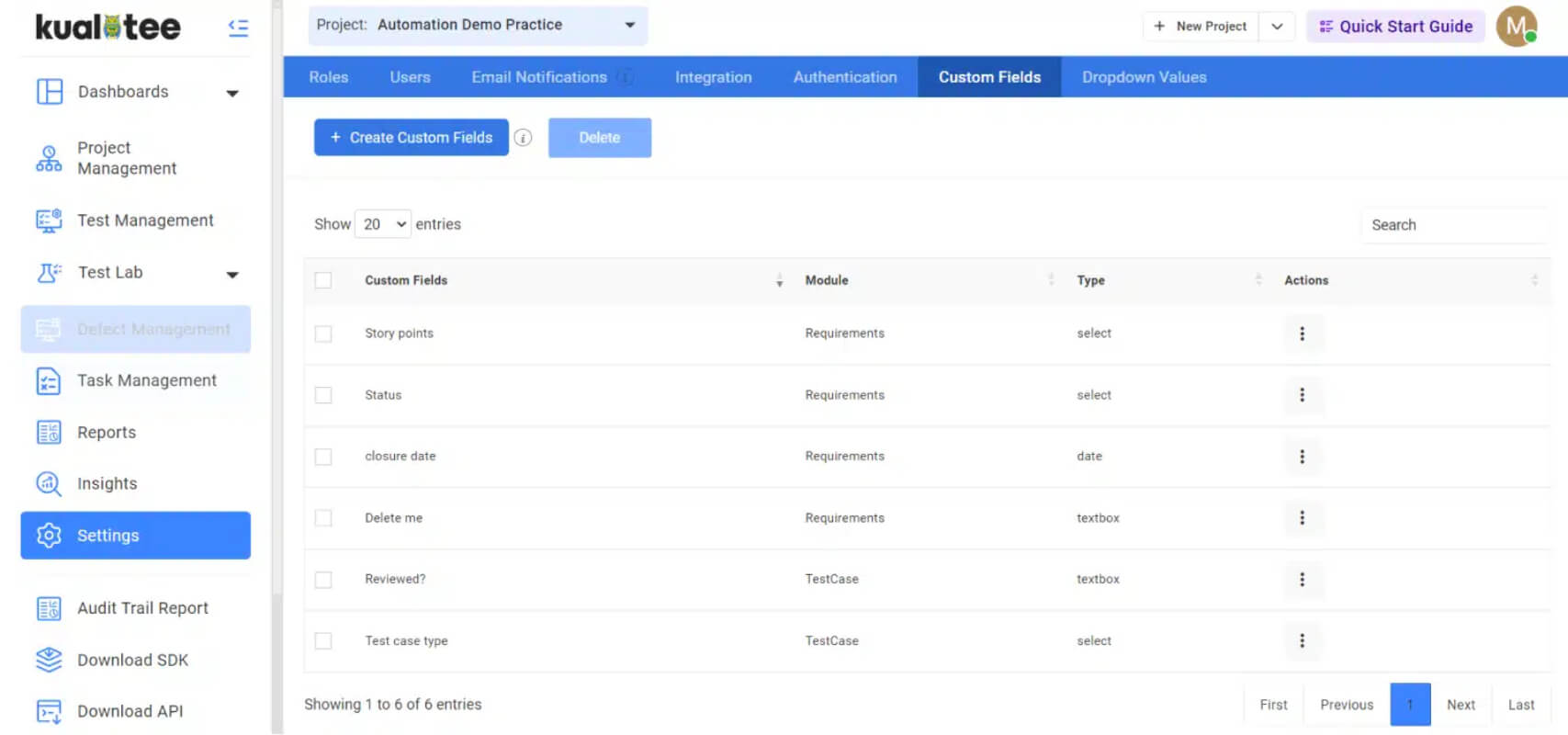
Task: Expand the Show entries count dropdown
Action: (x=383, y=224)
